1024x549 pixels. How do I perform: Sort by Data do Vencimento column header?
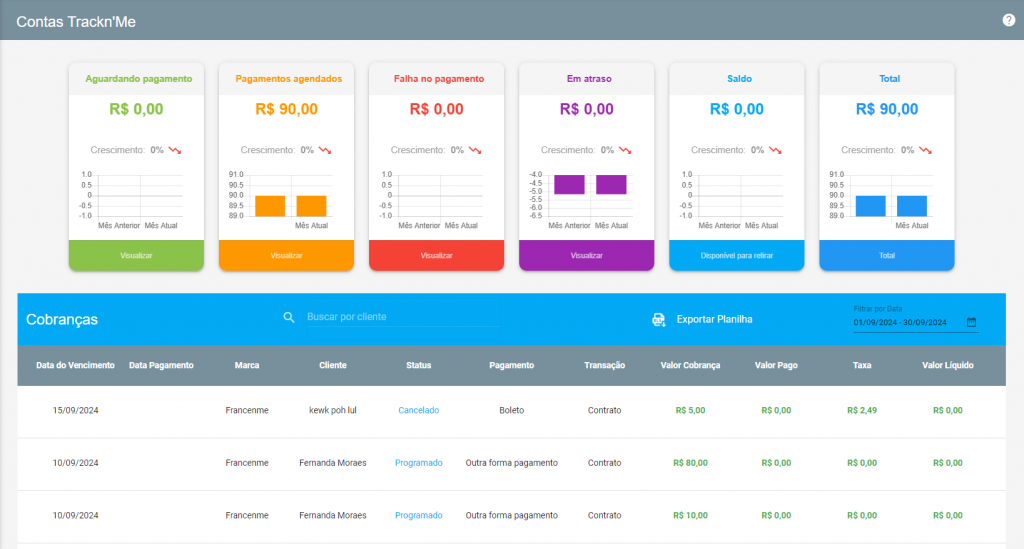pos(75,366)
